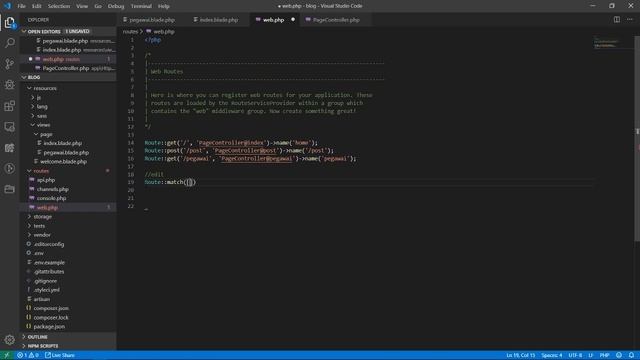Image resolution: width=640 pixels, height=360 pixels.
Task: Open the Source Control view
Action: 9,64
